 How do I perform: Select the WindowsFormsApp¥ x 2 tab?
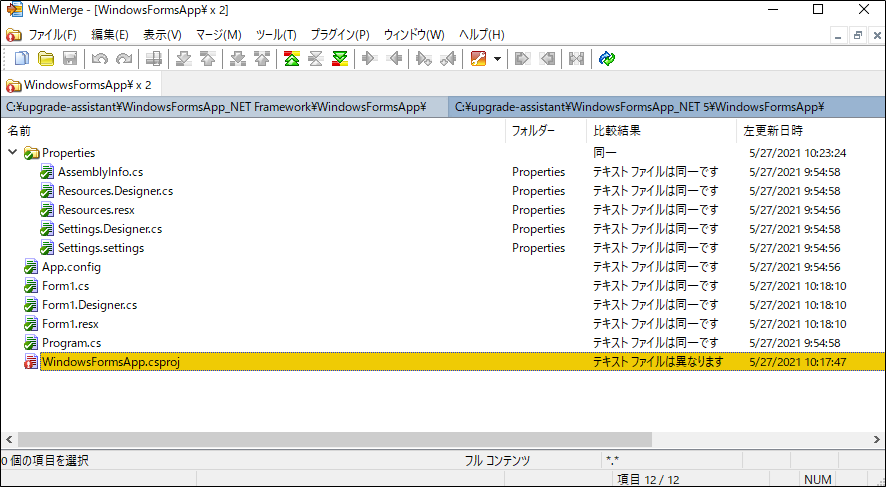point(80,85)
